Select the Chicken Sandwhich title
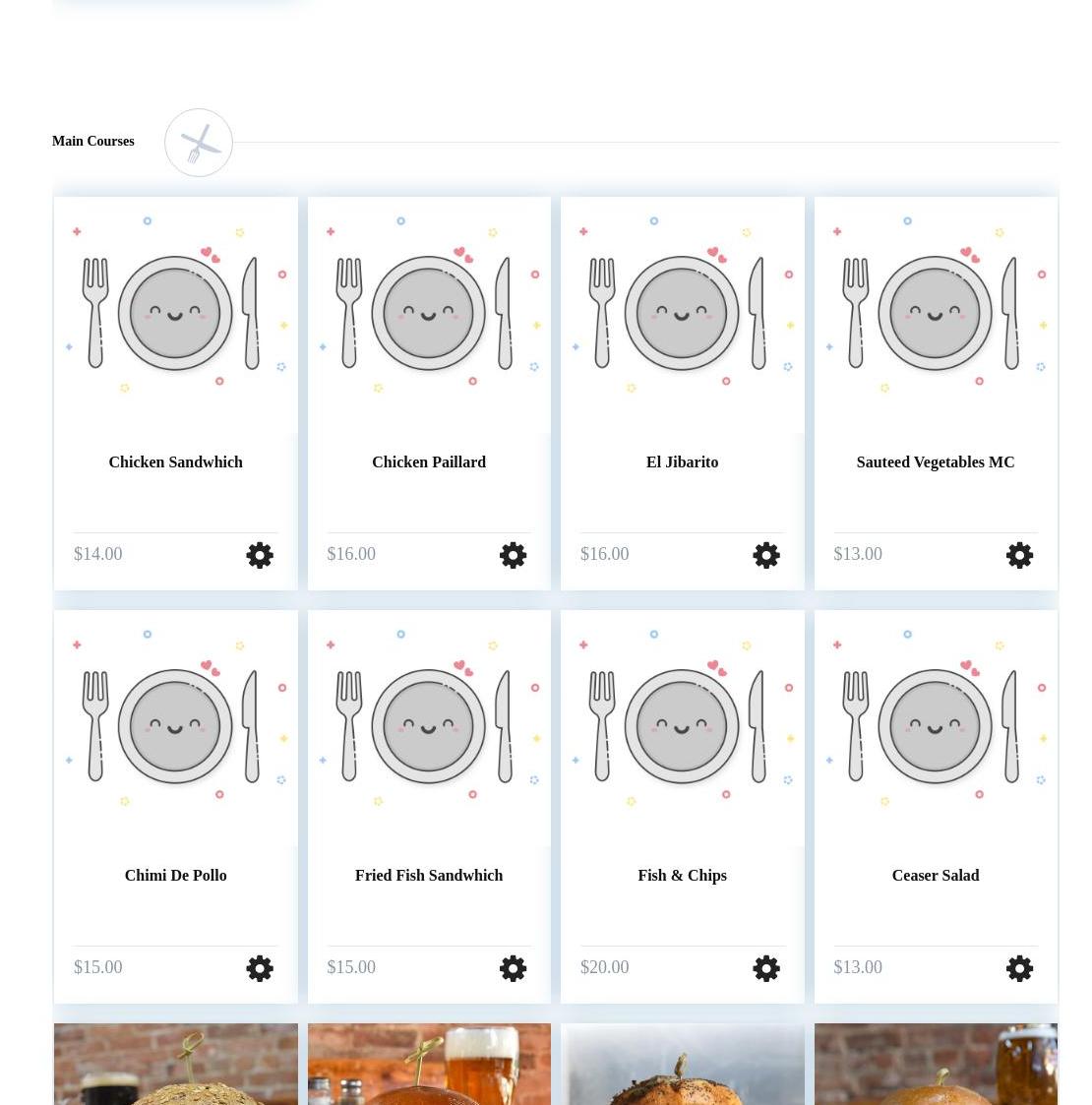The image size is (1092, 1105). click(175, 462)
